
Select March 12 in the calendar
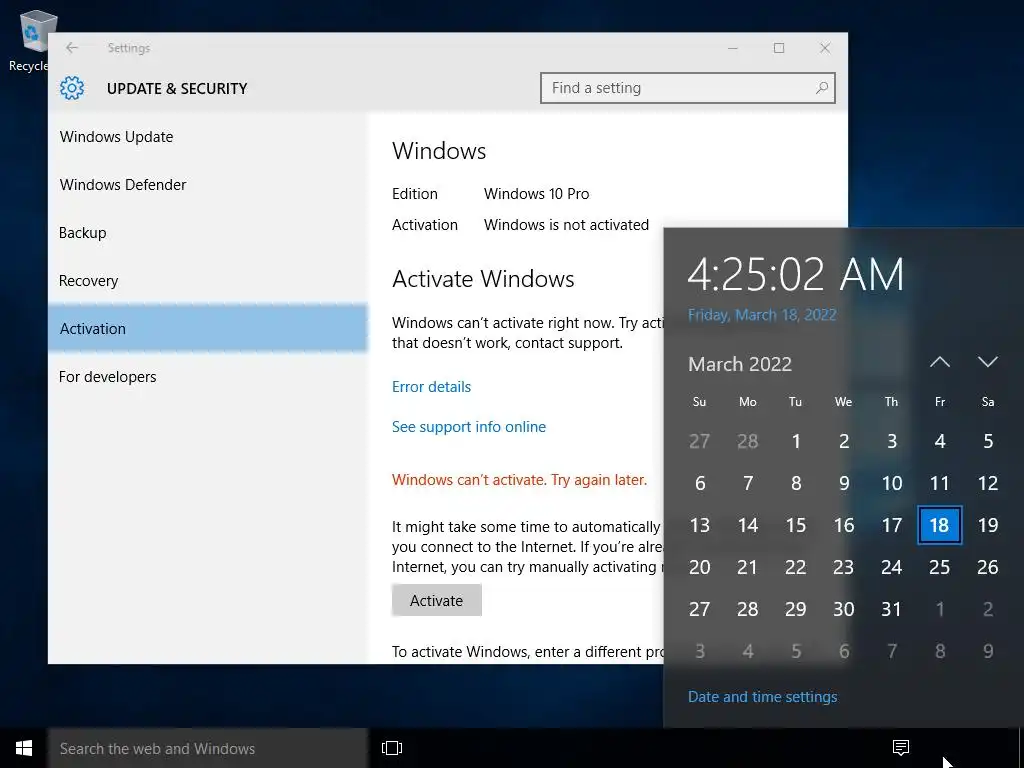987,483
